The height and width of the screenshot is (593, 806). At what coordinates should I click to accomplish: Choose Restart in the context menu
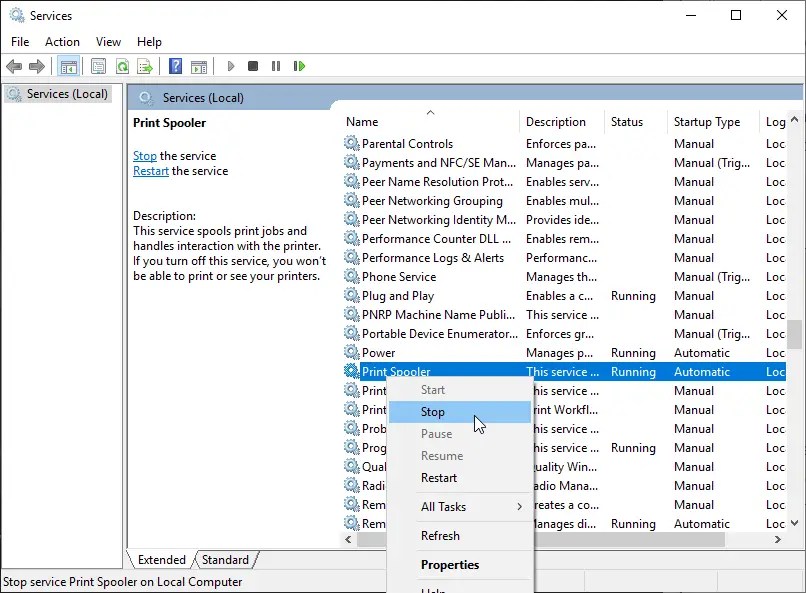(460, 478)
